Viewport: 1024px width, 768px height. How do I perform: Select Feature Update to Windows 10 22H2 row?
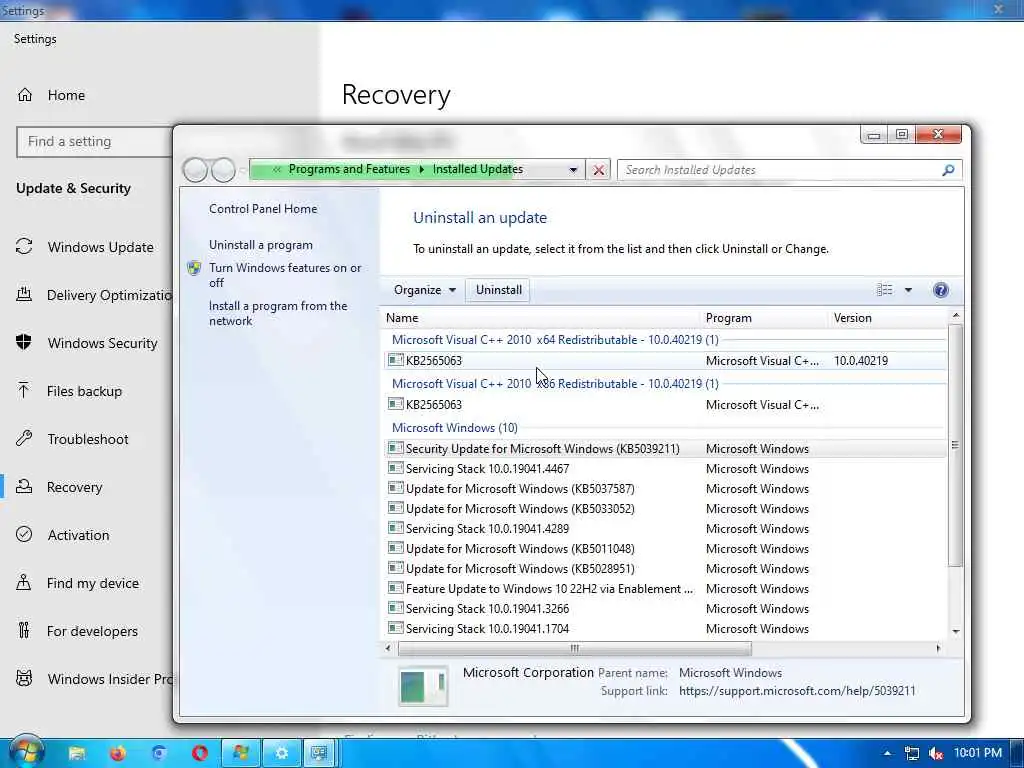(665, 589)
